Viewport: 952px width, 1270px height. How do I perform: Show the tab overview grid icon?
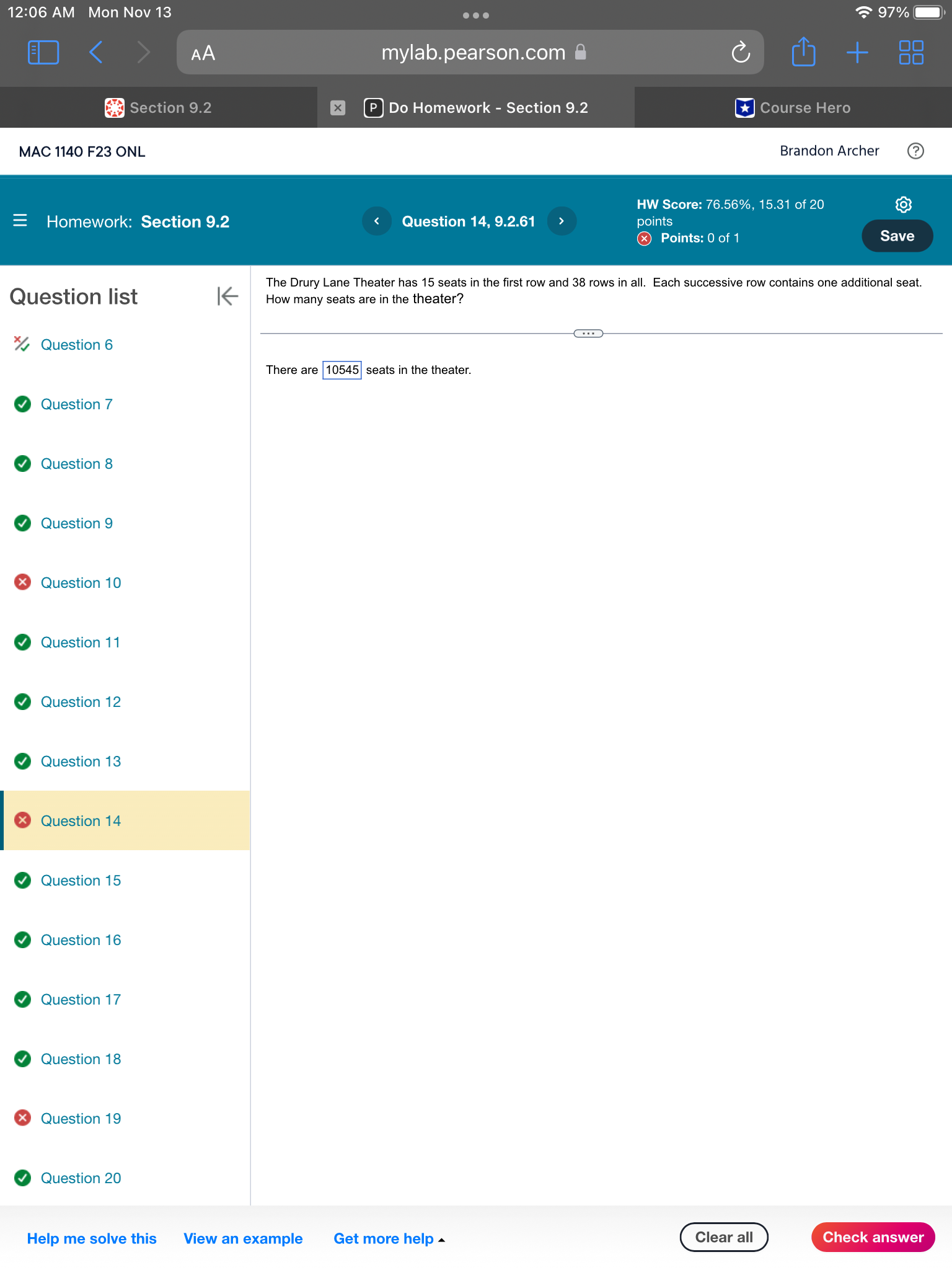coord(911,53)
